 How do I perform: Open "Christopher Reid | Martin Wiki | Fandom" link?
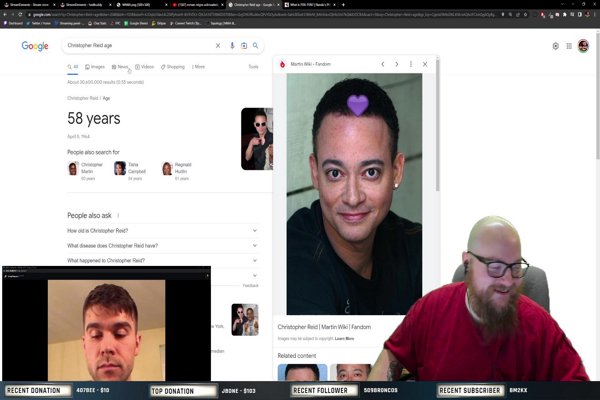tap(324, 327)
